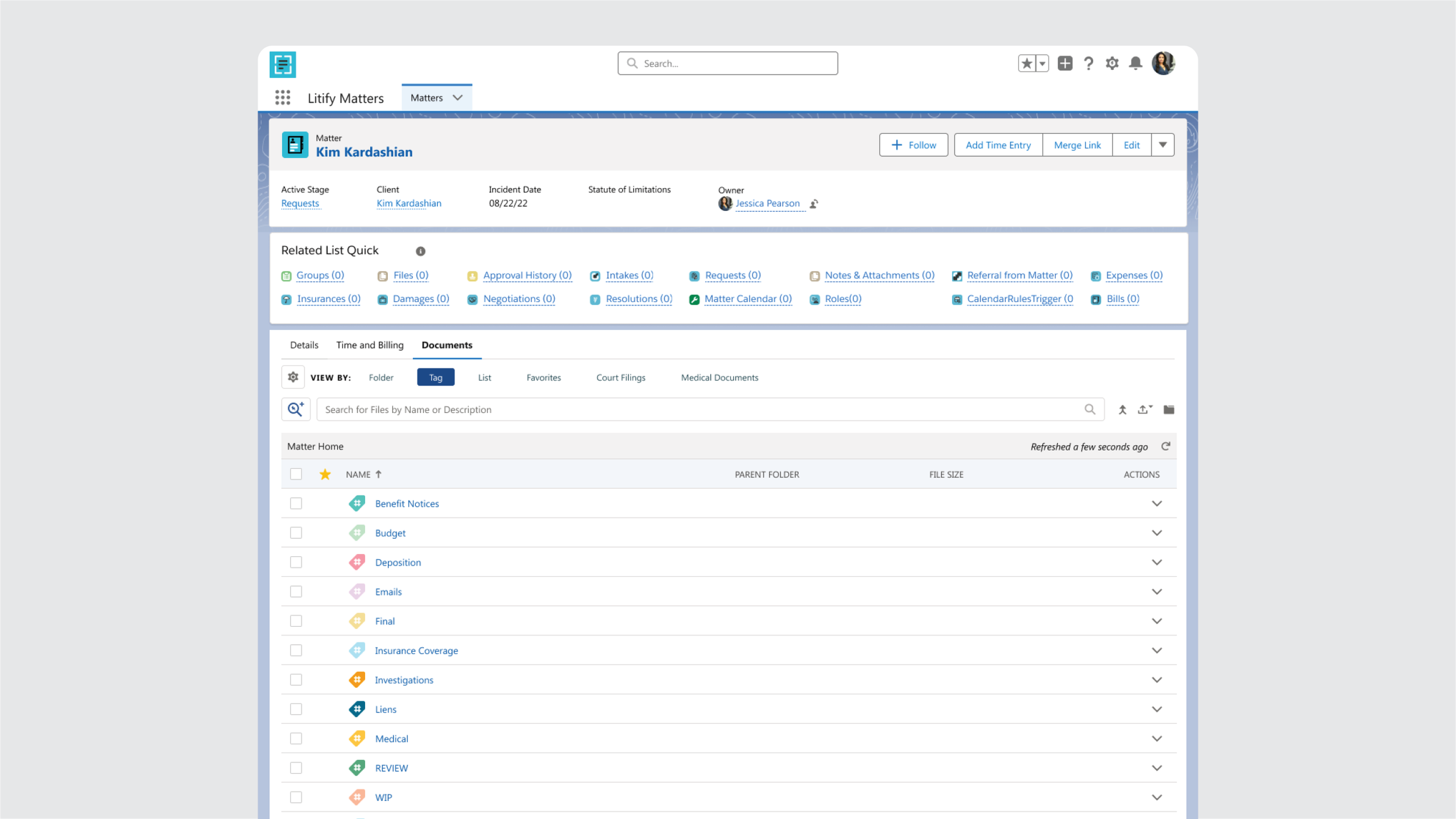Screen dimensions: 1456x819
Task: Click the merge arrow icon by file search
Action: pyautogui.click(x=1122, y=409)
